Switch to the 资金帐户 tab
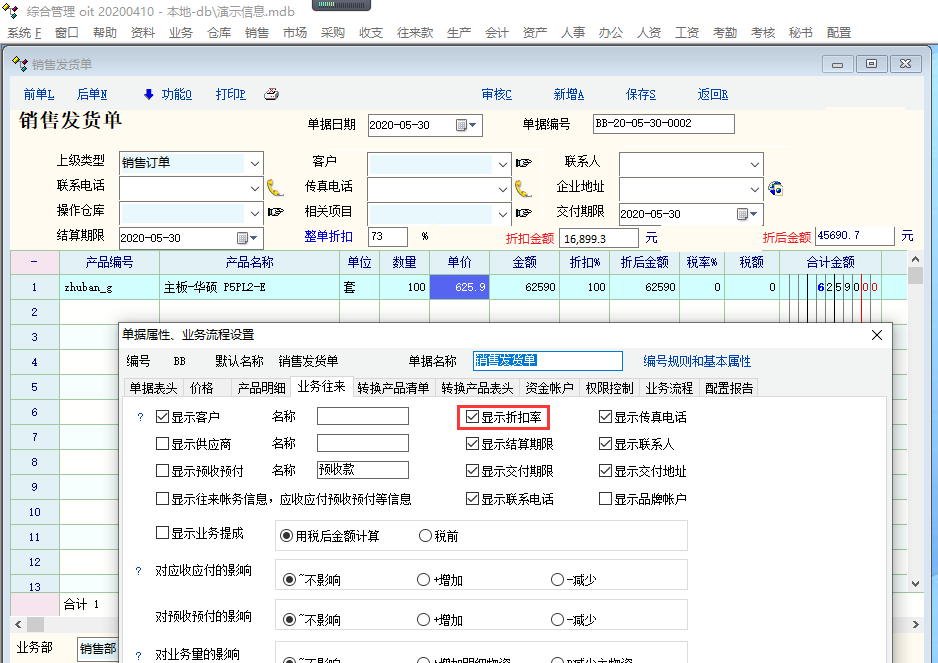 pyautogui.click(x=549, y=388)
